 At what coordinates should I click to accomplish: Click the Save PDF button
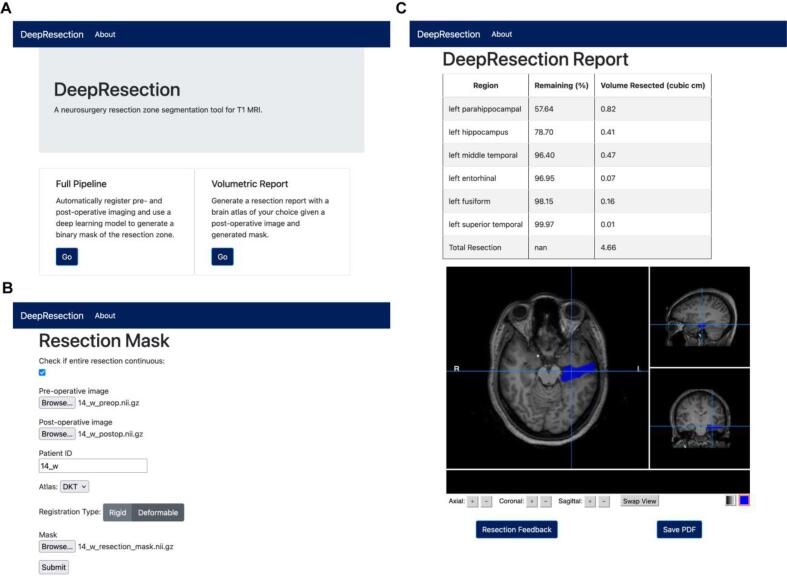pos(679,529)
